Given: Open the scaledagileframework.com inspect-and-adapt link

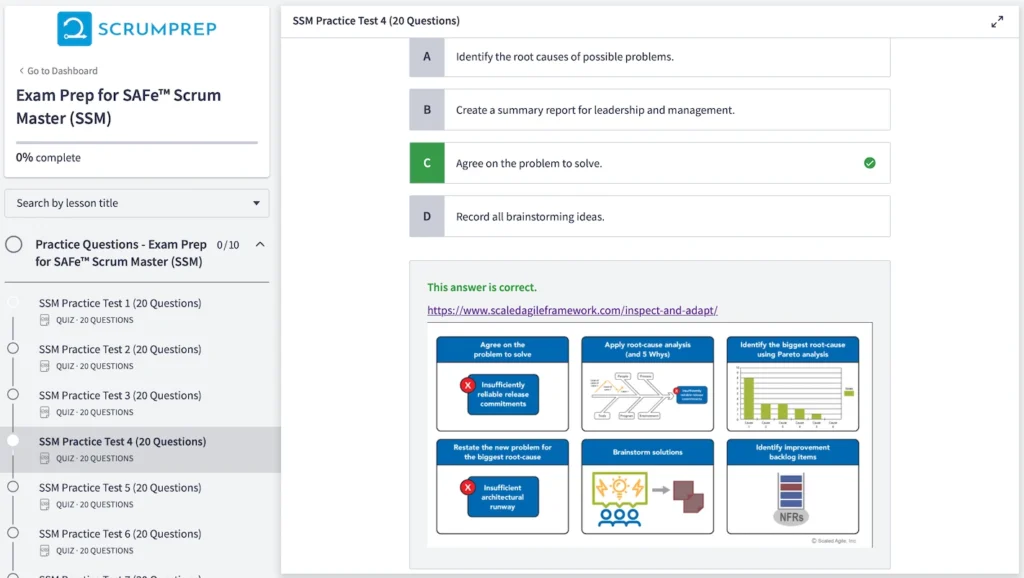Looking at the screenshot, I should click(x=572, y=311).
